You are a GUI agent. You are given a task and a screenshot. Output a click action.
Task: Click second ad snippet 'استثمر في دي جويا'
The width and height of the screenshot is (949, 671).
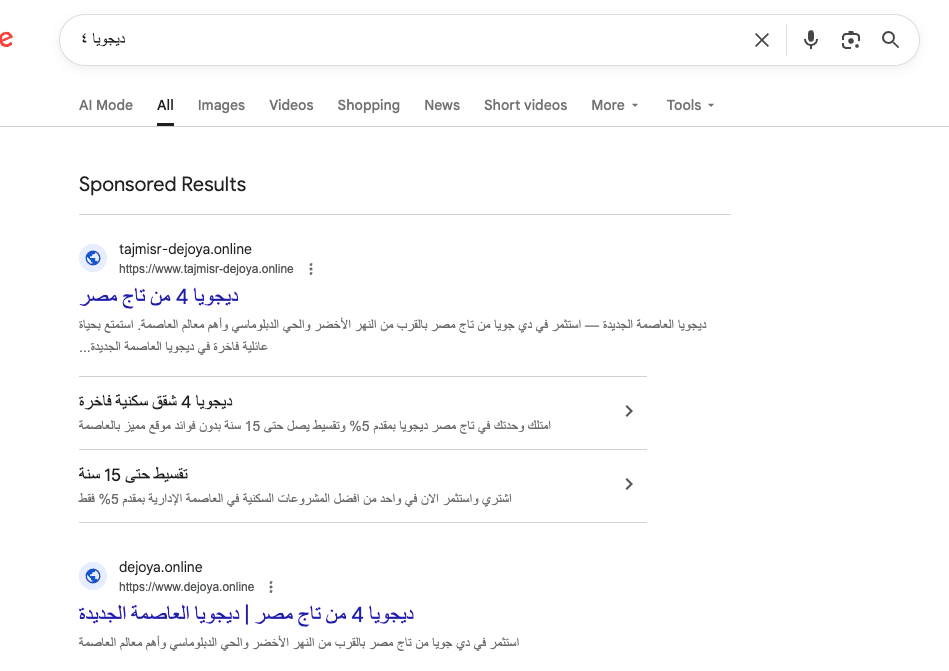[x=299, y=643]
